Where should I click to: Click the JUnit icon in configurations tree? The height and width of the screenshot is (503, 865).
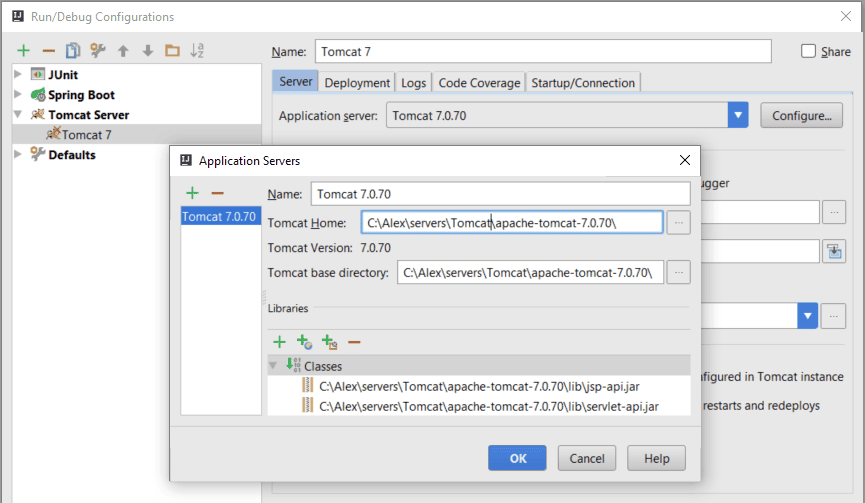coord(38,74)
